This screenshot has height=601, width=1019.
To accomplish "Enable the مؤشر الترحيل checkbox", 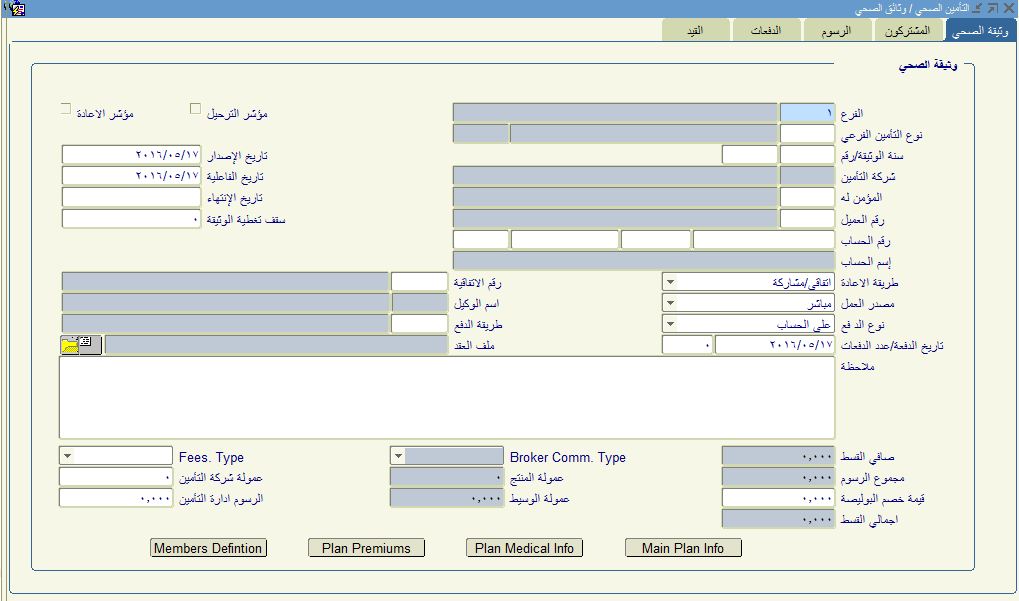I will tap(196, 108).
